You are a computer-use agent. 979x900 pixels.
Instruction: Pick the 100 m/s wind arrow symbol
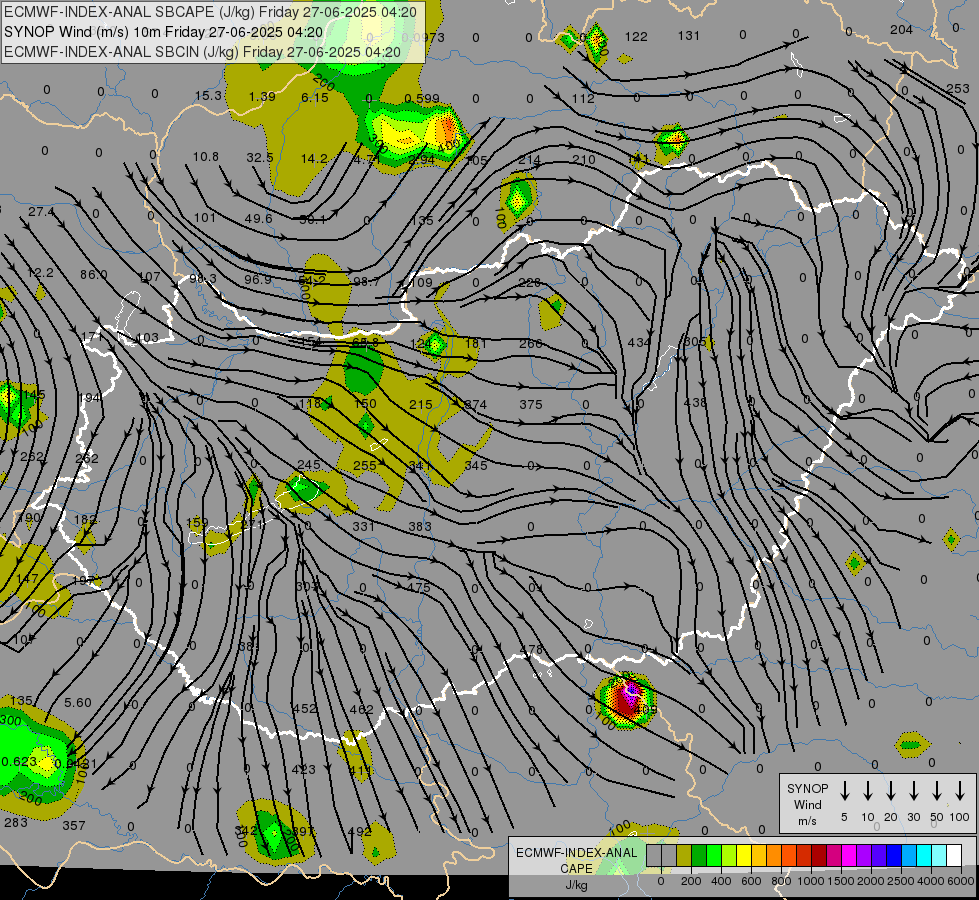[x=960, y=791]
